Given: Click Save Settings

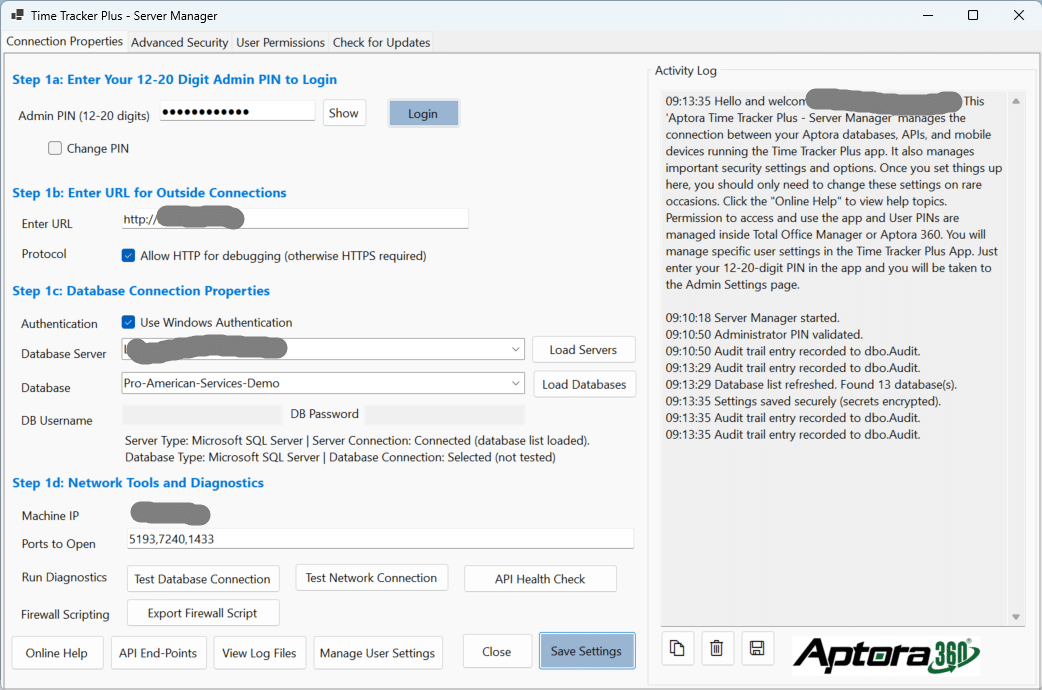Looking at the screenshot, I should click(587, 651).
